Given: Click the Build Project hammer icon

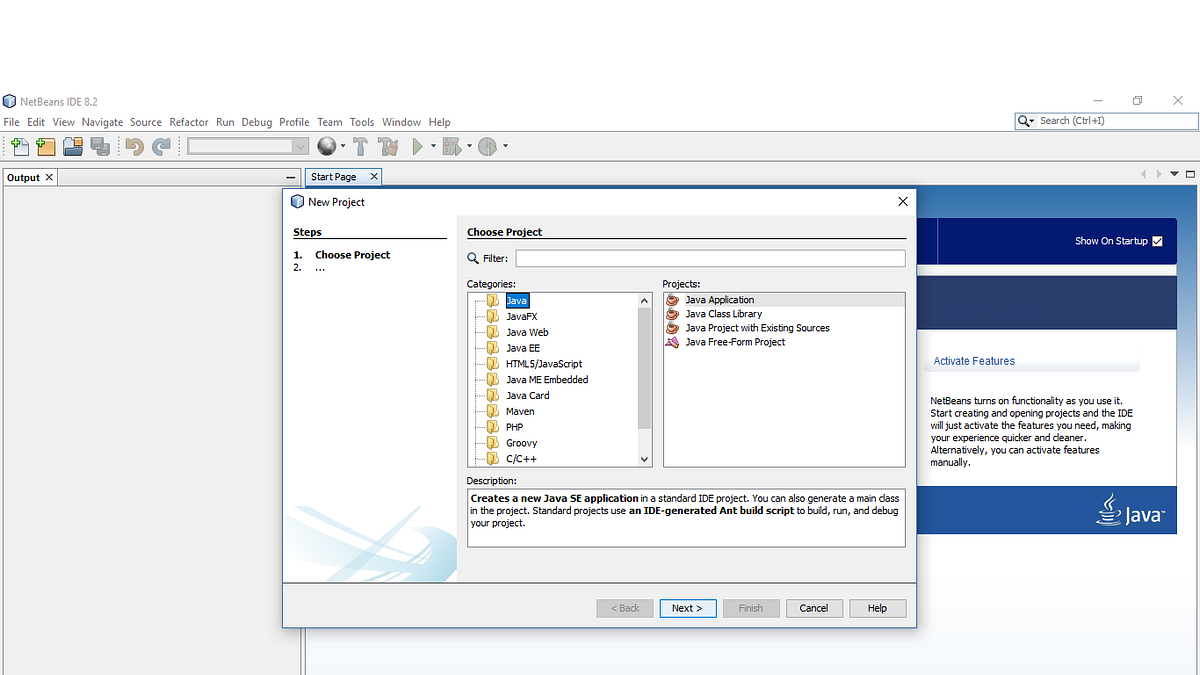Looking at the screenshot, I should coord(360,147).
